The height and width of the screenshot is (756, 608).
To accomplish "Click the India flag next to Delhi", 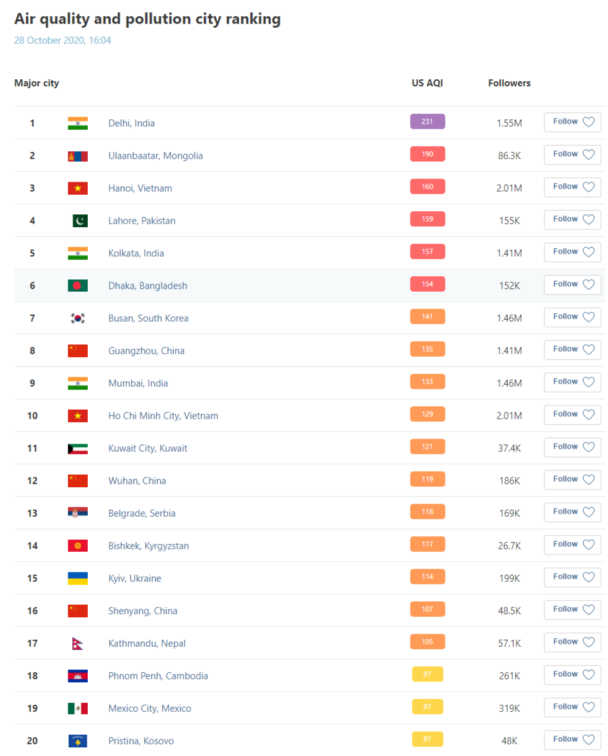I will coord(78,123).
